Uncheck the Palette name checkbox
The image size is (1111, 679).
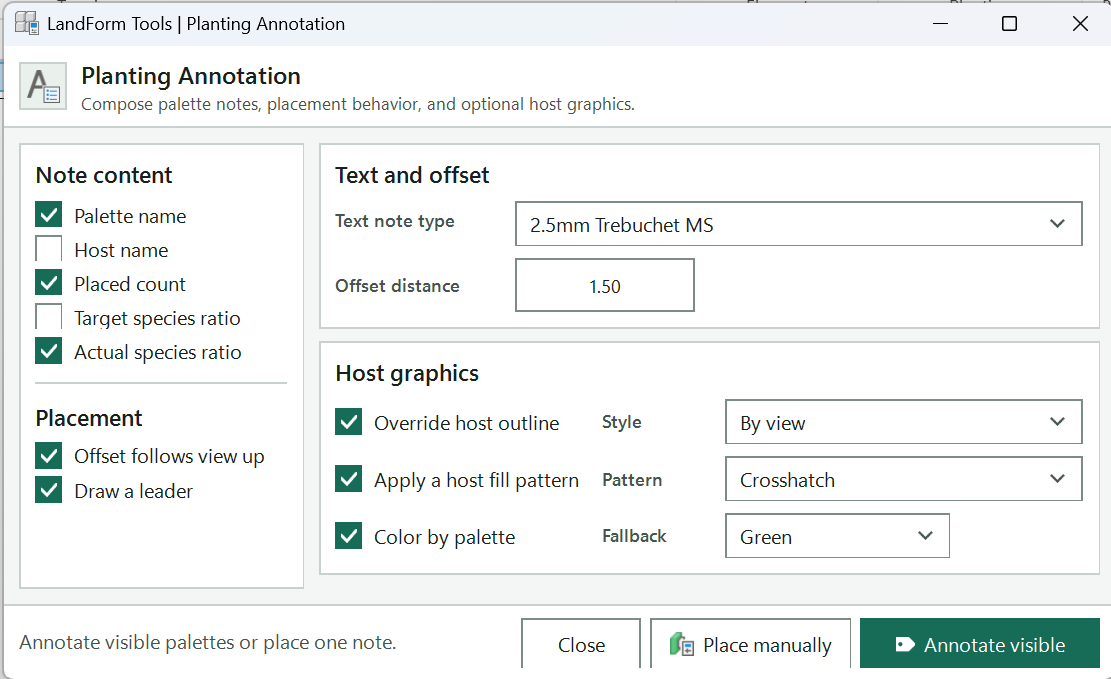tap(49, 215)
